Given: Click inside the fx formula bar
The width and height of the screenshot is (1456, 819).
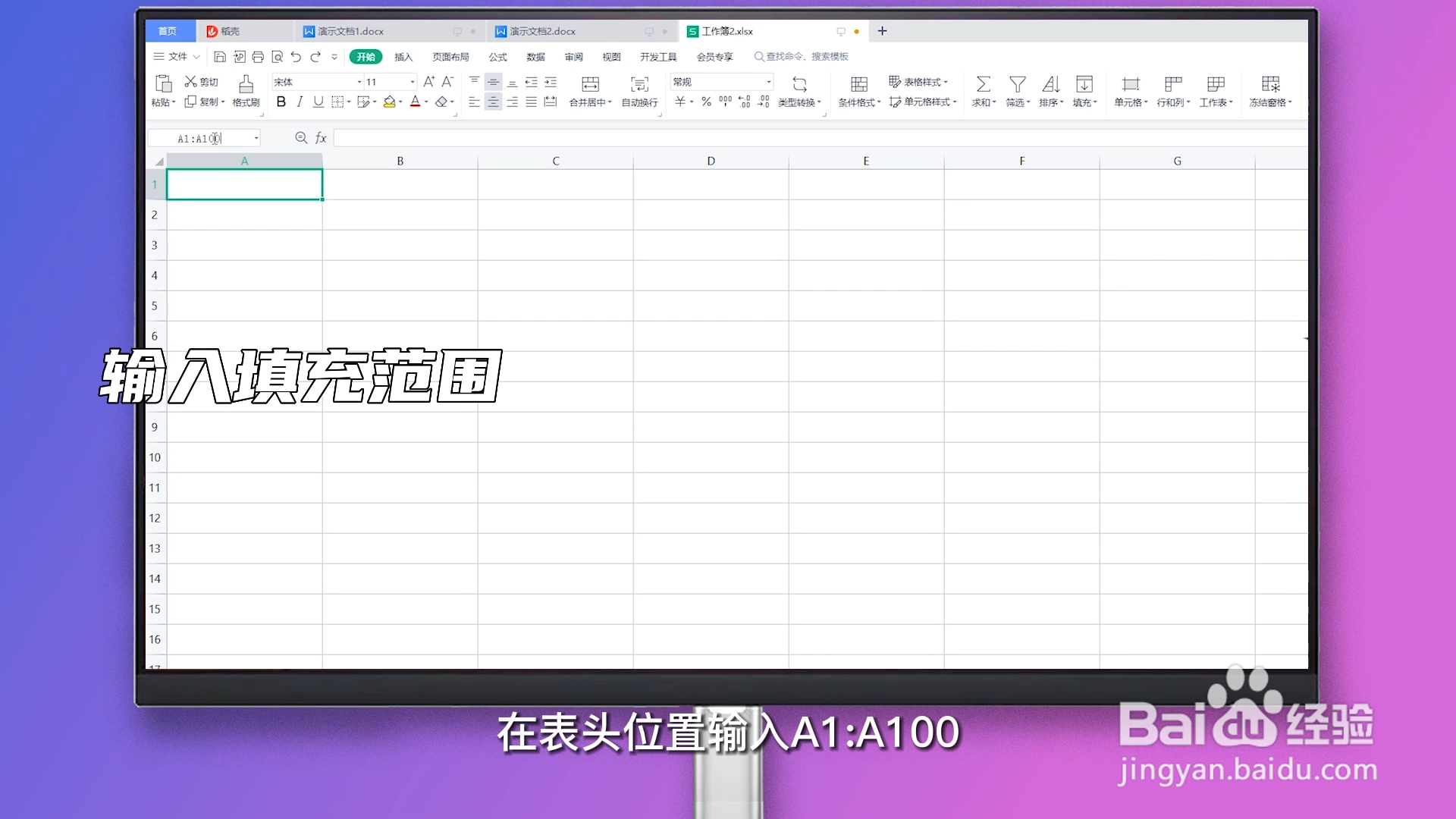Looking at the screenshot, I should click(531, 138).
